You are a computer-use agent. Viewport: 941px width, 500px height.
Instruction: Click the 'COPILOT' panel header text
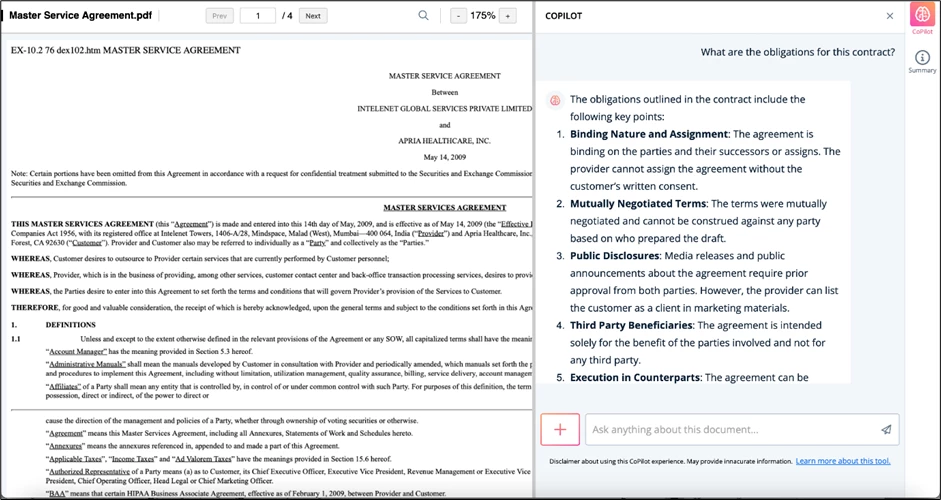(564, 16)
